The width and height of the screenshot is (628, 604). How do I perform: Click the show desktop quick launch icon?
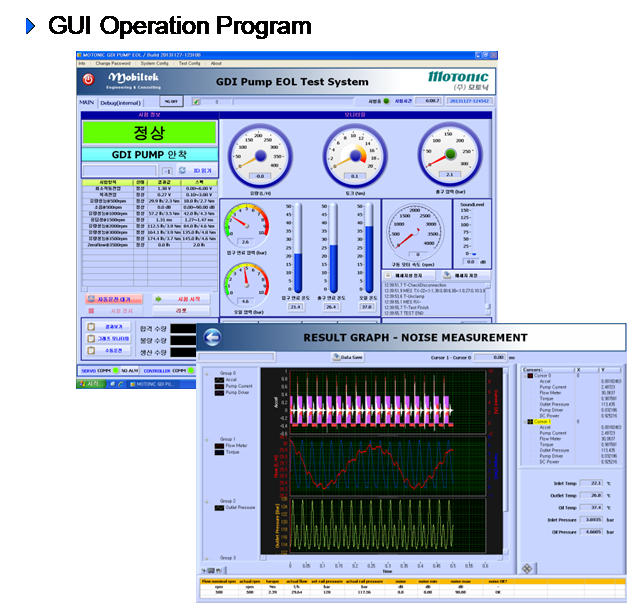[x=113, y=384]
